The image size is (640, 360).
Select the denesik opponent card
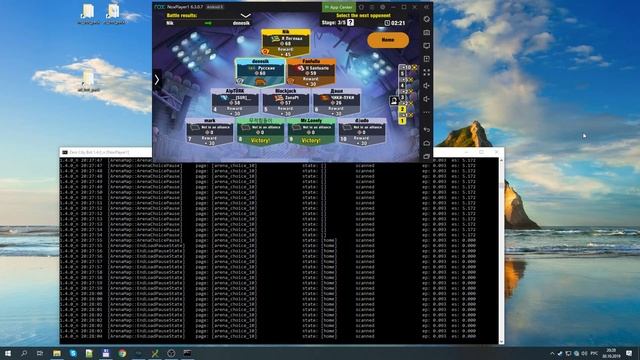point(260,72)
